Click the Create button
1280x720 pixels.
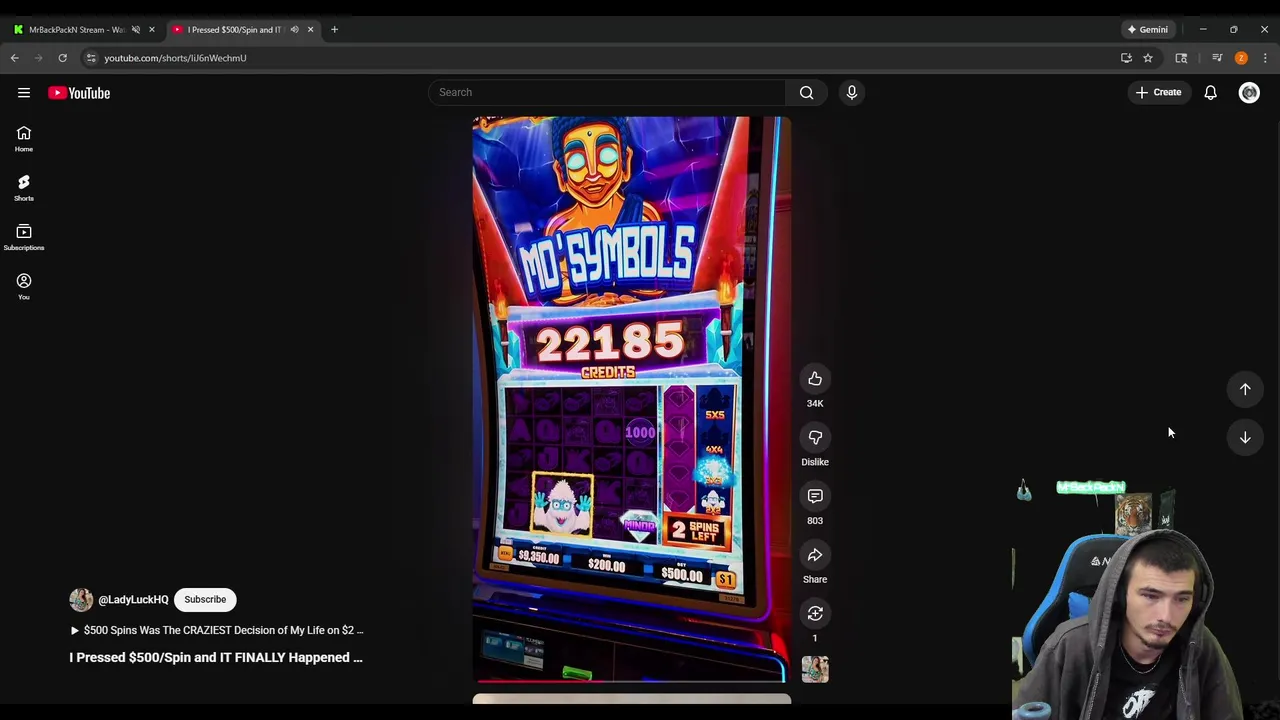(1158, 92)
